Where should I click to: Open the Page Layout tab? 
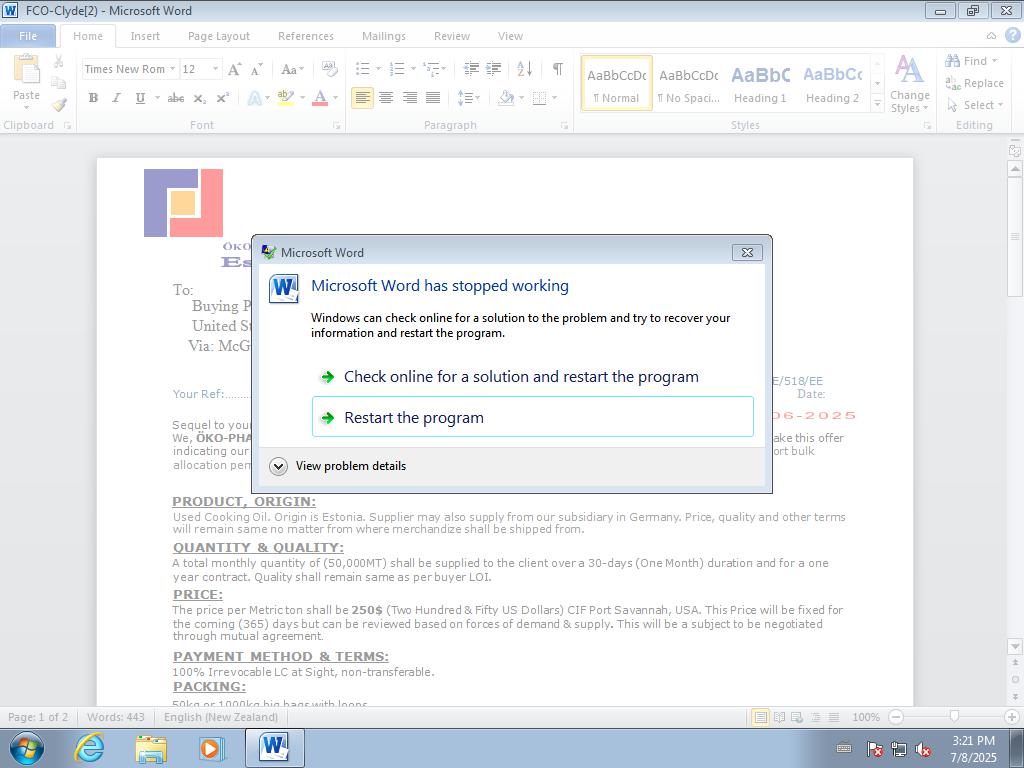(218, 36)
